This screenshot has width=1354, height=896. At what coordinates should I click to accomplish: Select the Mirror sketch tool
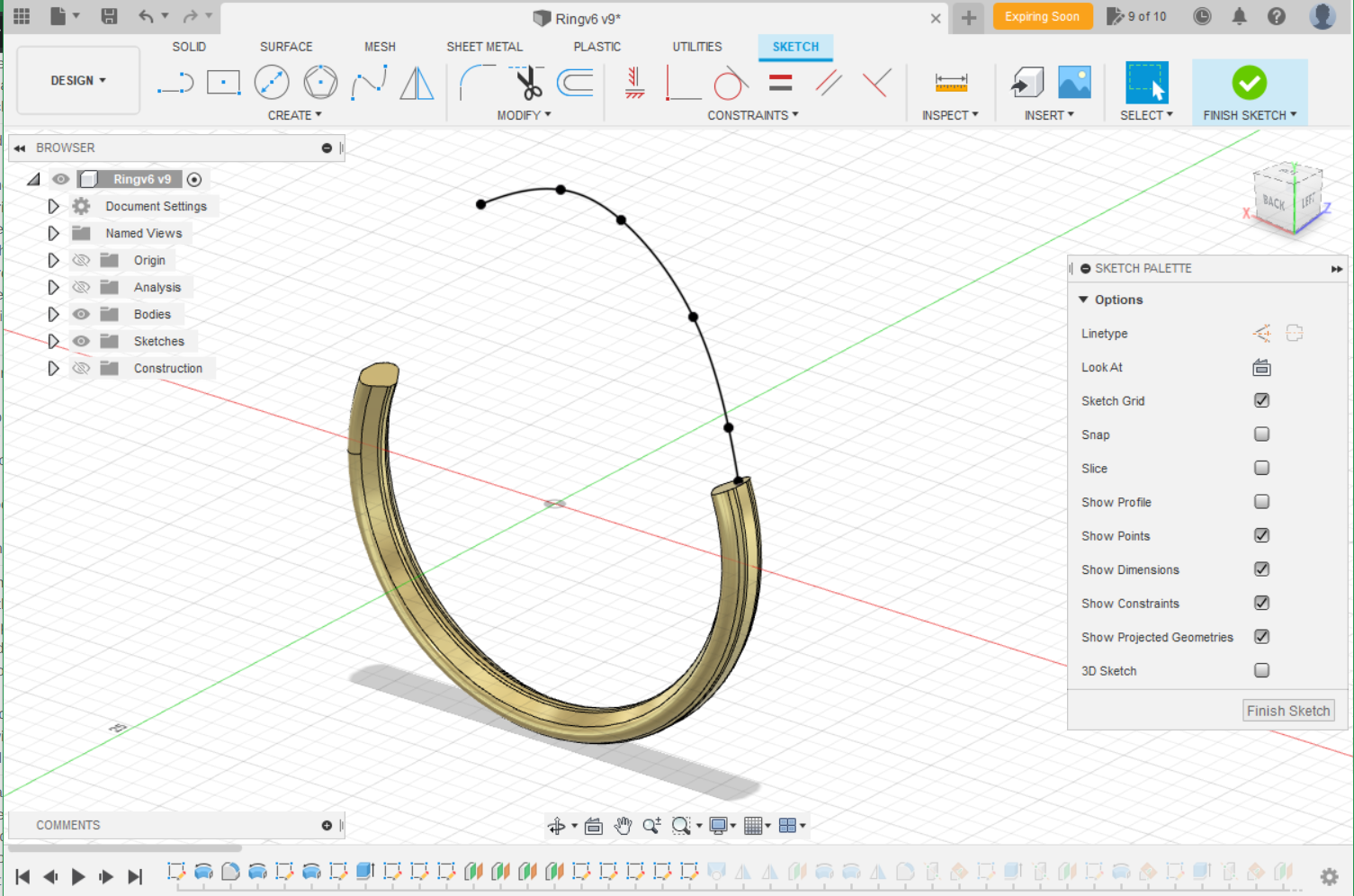tap(417, 83)
